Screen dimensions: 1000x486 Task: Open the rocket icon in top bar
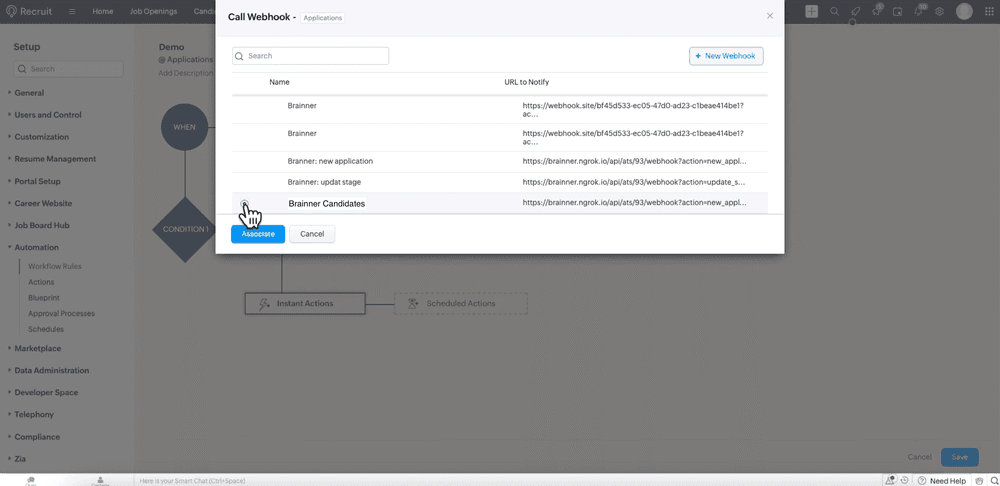(855, 11)
